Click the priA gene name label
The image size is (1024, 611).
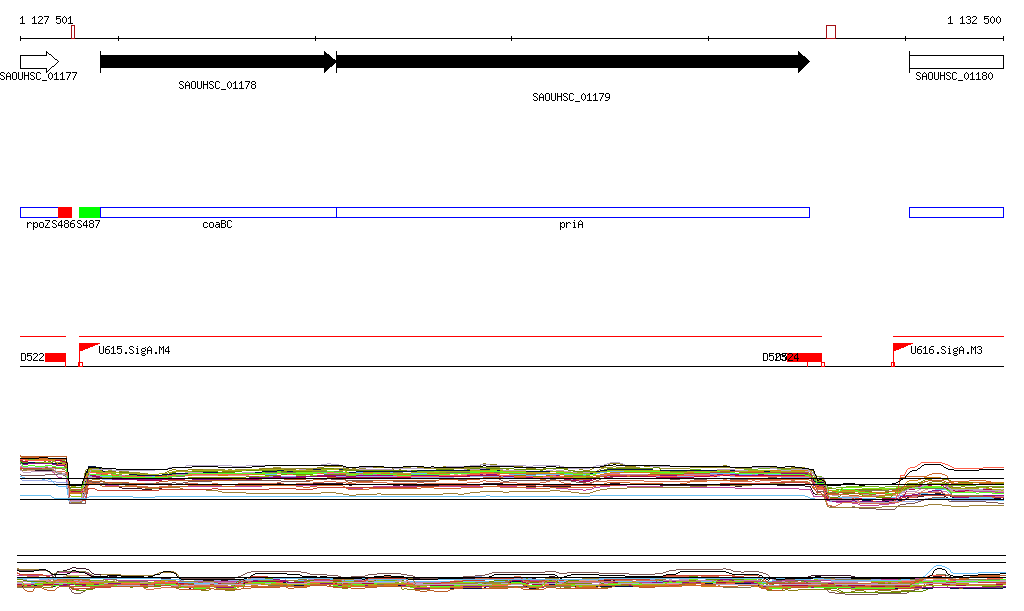(x=571, y=225)
